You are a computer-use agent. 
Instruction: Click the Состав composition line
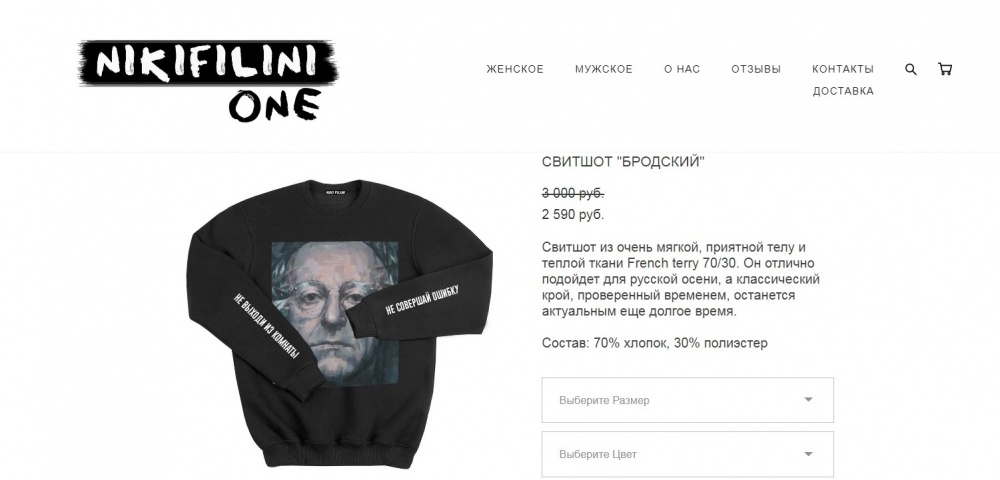click(654, 343)
